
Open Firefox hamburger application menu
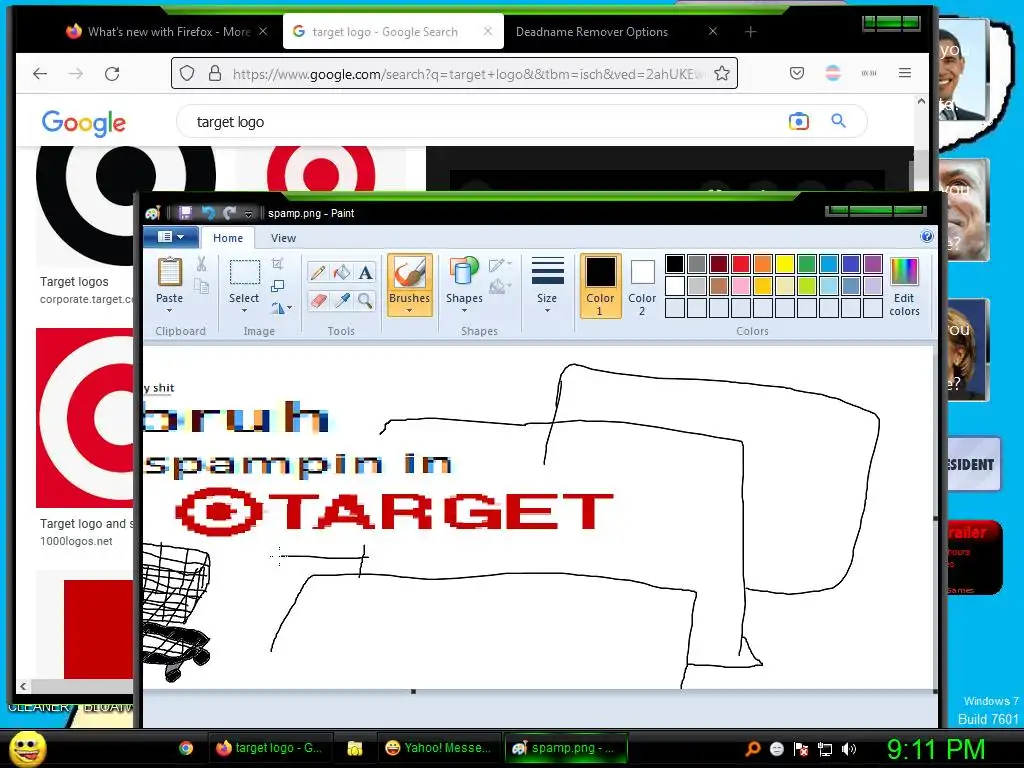click(x=904, y=73)
